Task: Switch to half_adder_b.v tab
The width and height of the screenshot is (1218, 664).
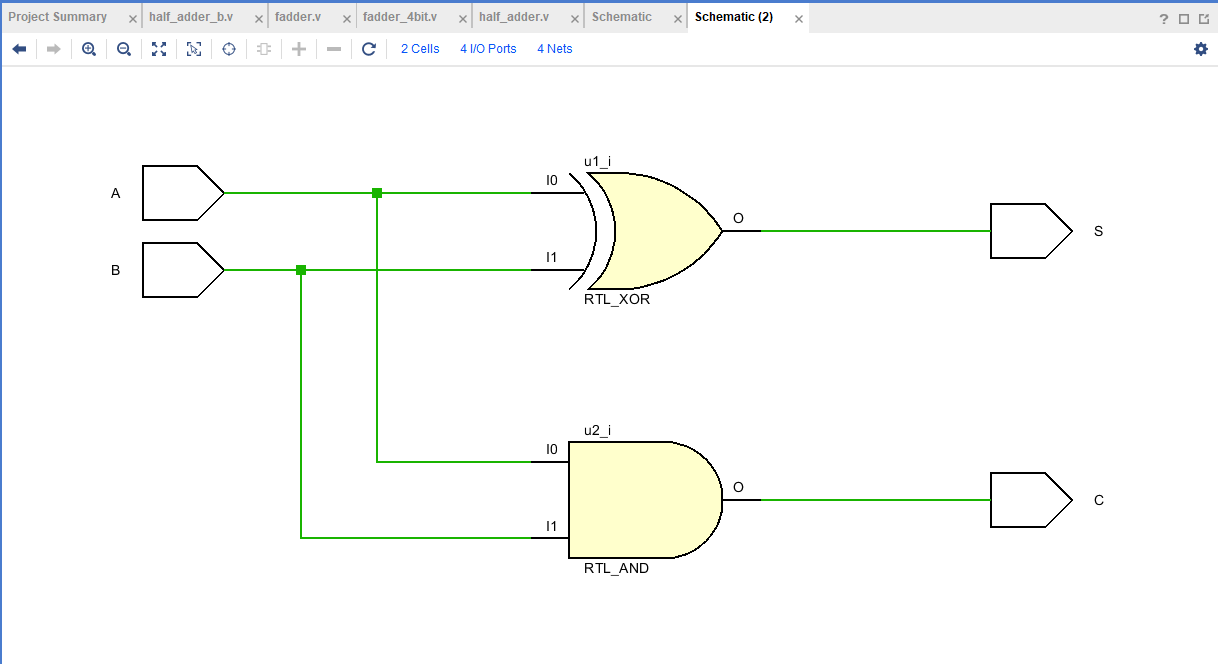Action: [x=191, y=17]
